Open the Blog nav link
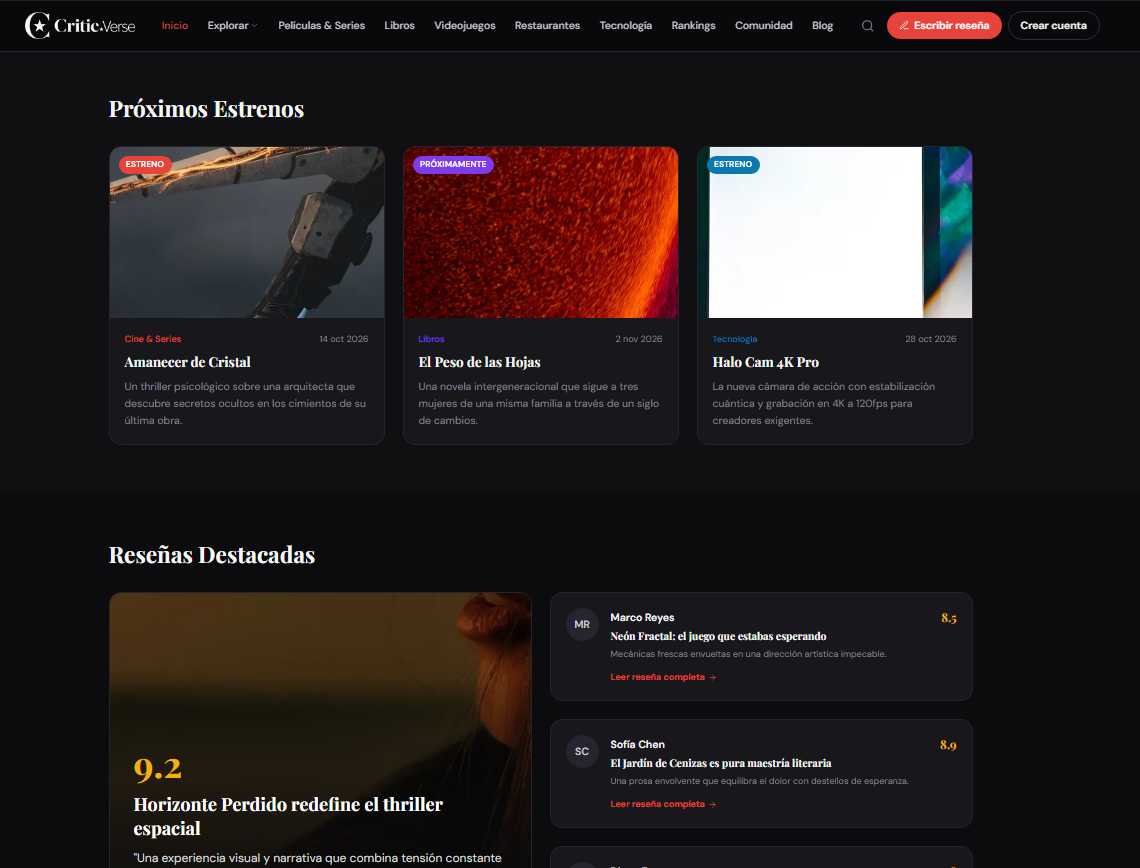Screen dimensions: 1140x868 pyautogui.click(x=822, y=25)
